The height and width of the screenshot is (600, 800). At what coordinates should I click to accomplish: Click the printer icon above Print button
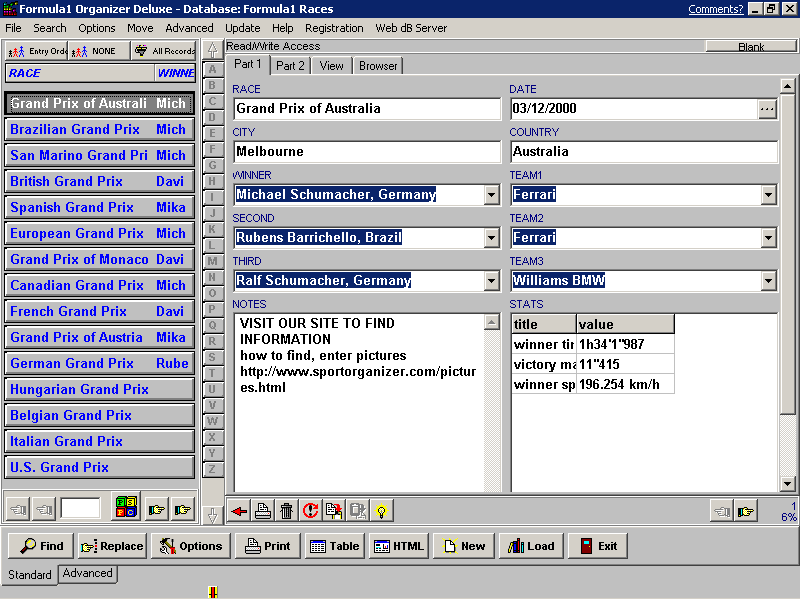[262, 511]
